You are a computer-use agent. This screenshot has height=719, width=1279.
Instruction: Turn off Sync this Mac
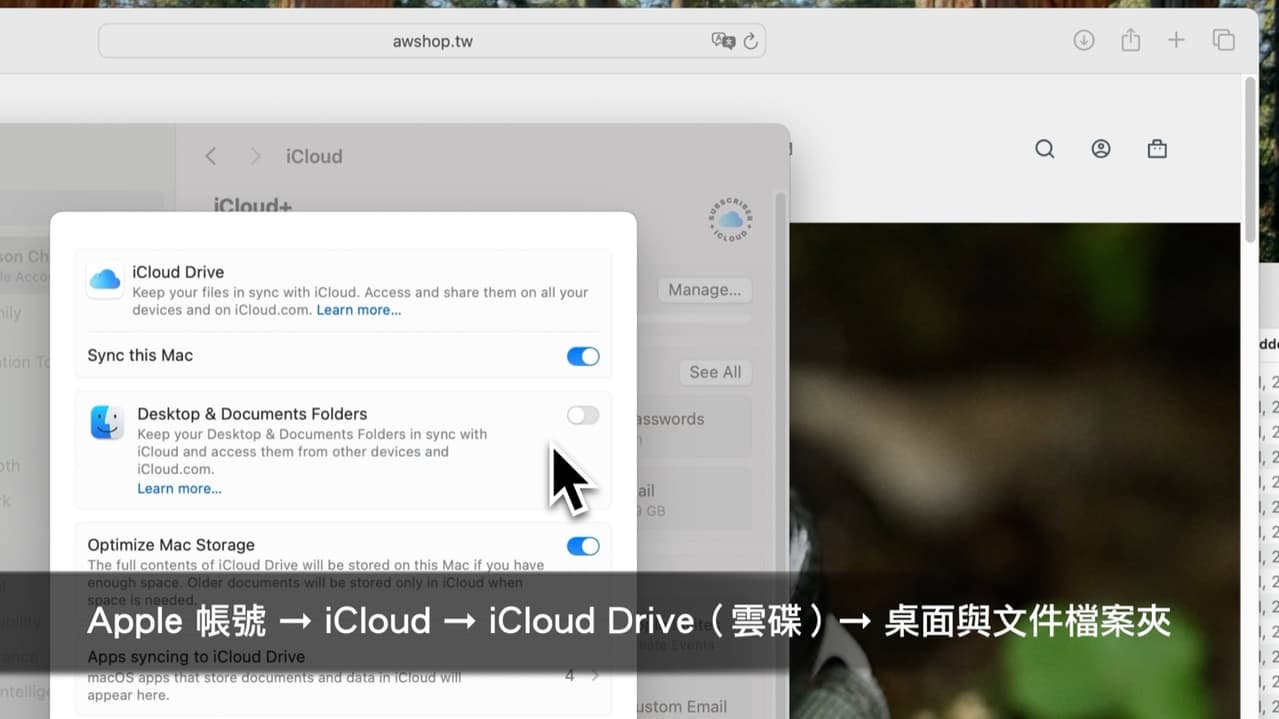coord(583,356)
